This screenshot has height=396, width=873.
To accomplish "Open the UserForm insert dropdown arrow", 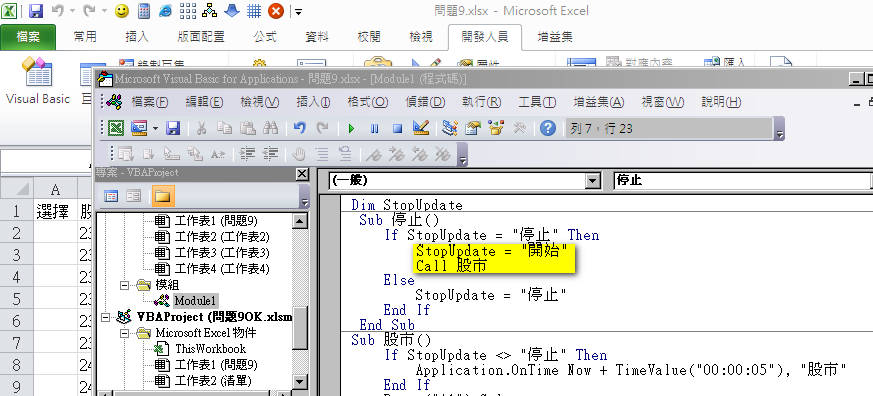I will coord(155,129).
